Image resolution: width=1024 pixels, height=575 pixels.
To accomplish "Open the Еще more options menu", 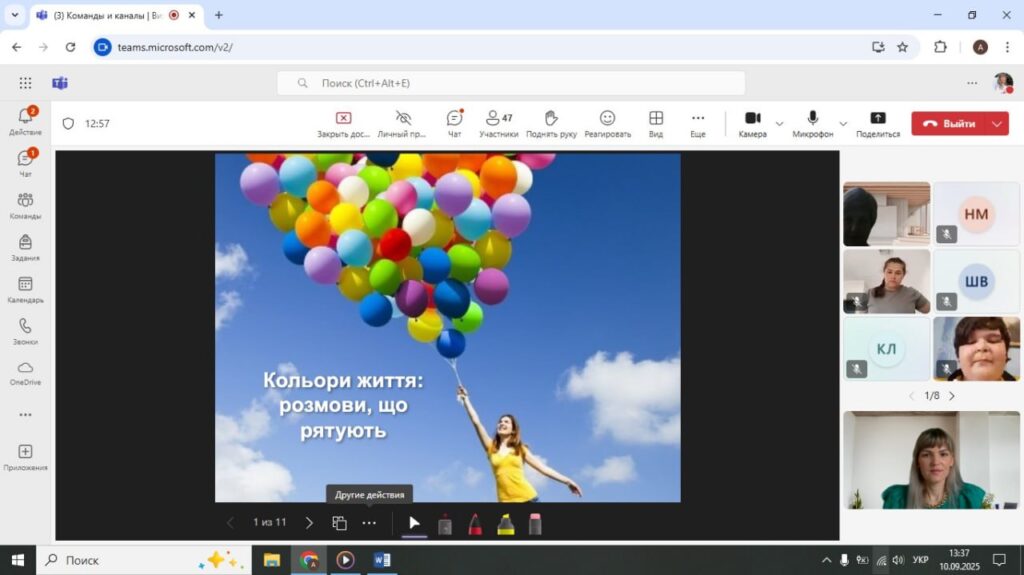I will point(698,118).
